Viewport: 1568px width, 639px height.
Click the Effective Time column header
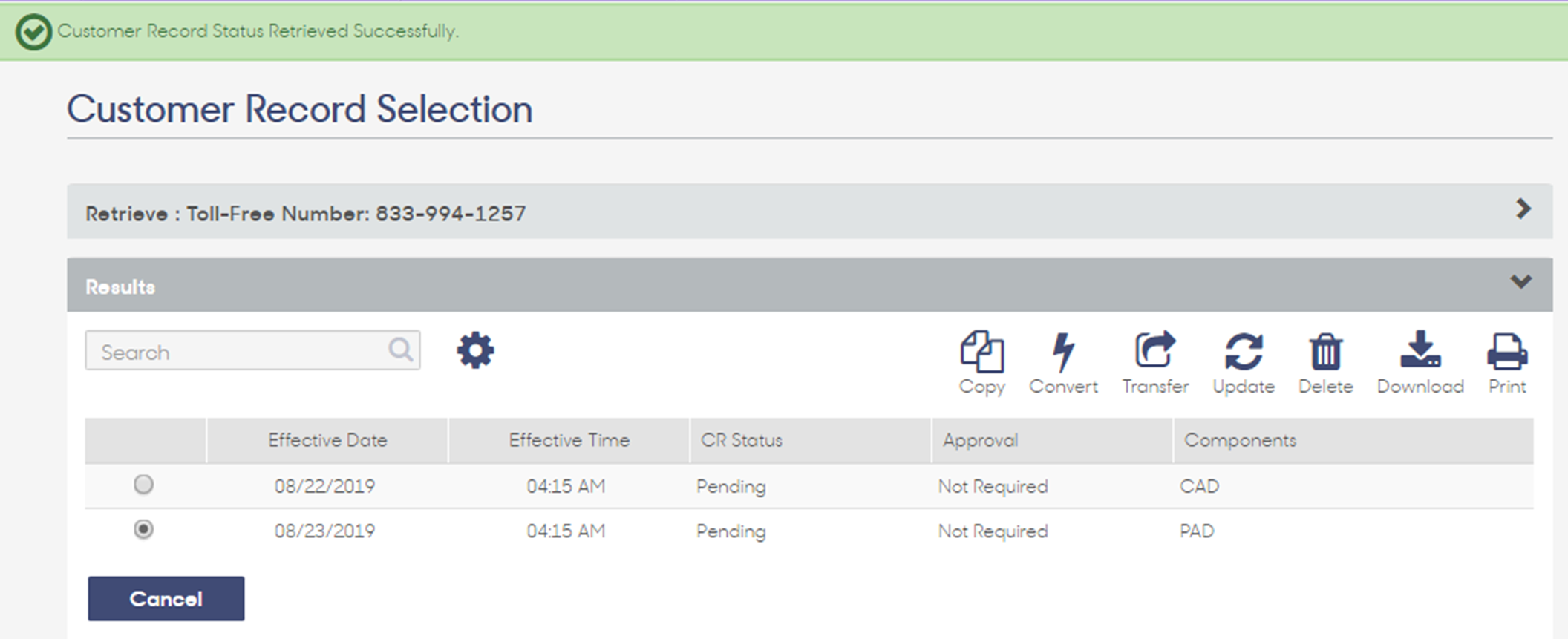tap(569, 440)
